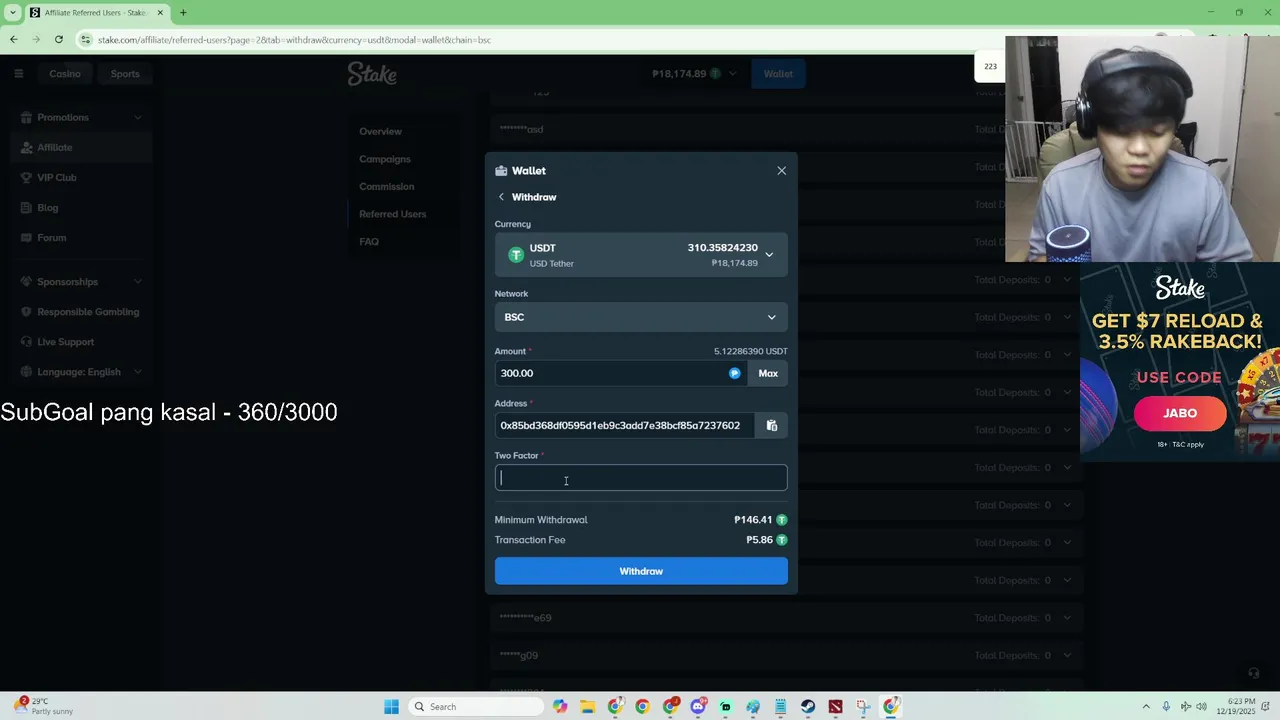
Task: Open the browser tab search dropdown
Action: 13,13
